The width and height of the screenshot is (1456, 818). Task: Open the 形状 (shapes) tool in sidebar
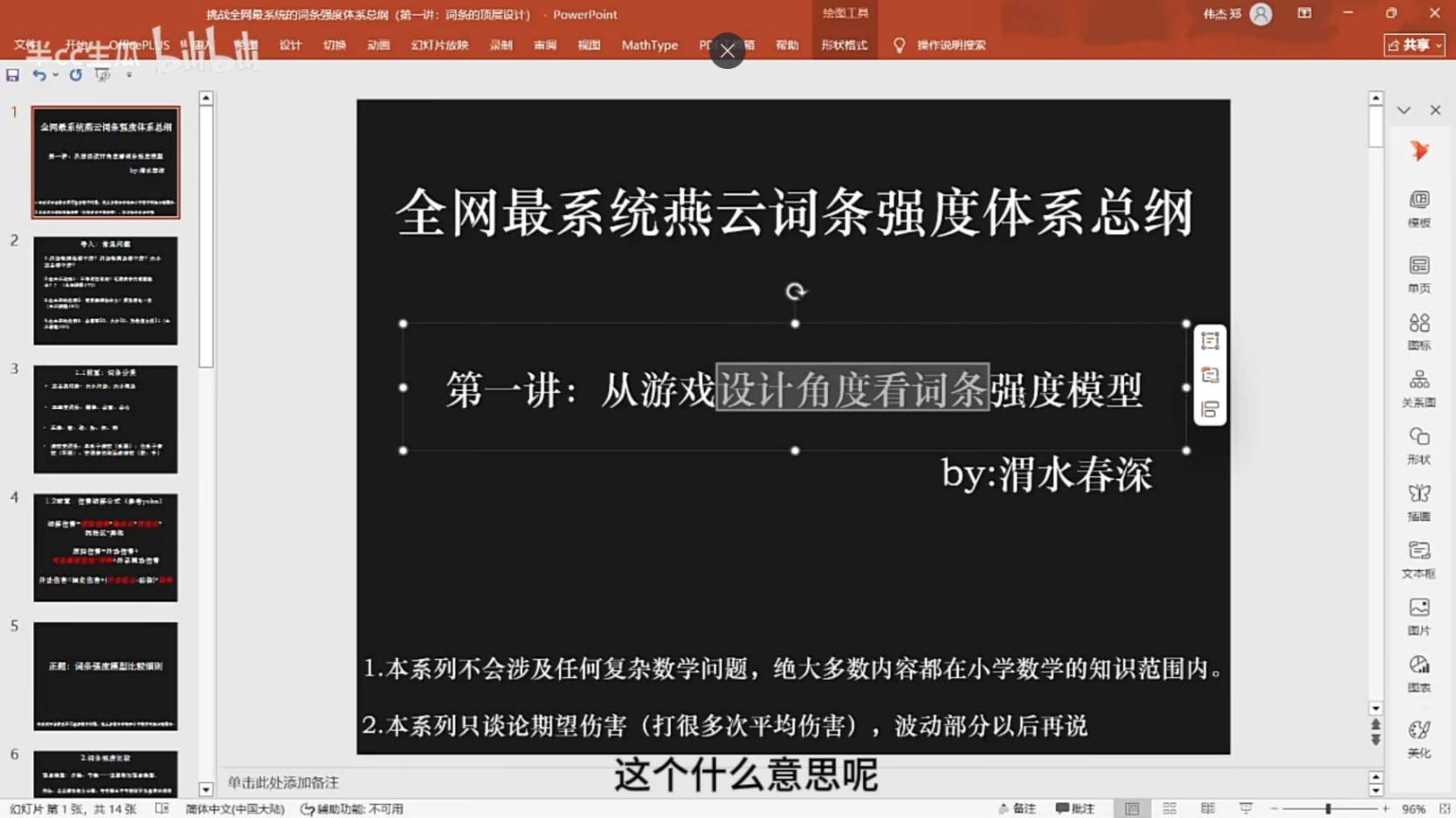click(x=1418, y=446)
